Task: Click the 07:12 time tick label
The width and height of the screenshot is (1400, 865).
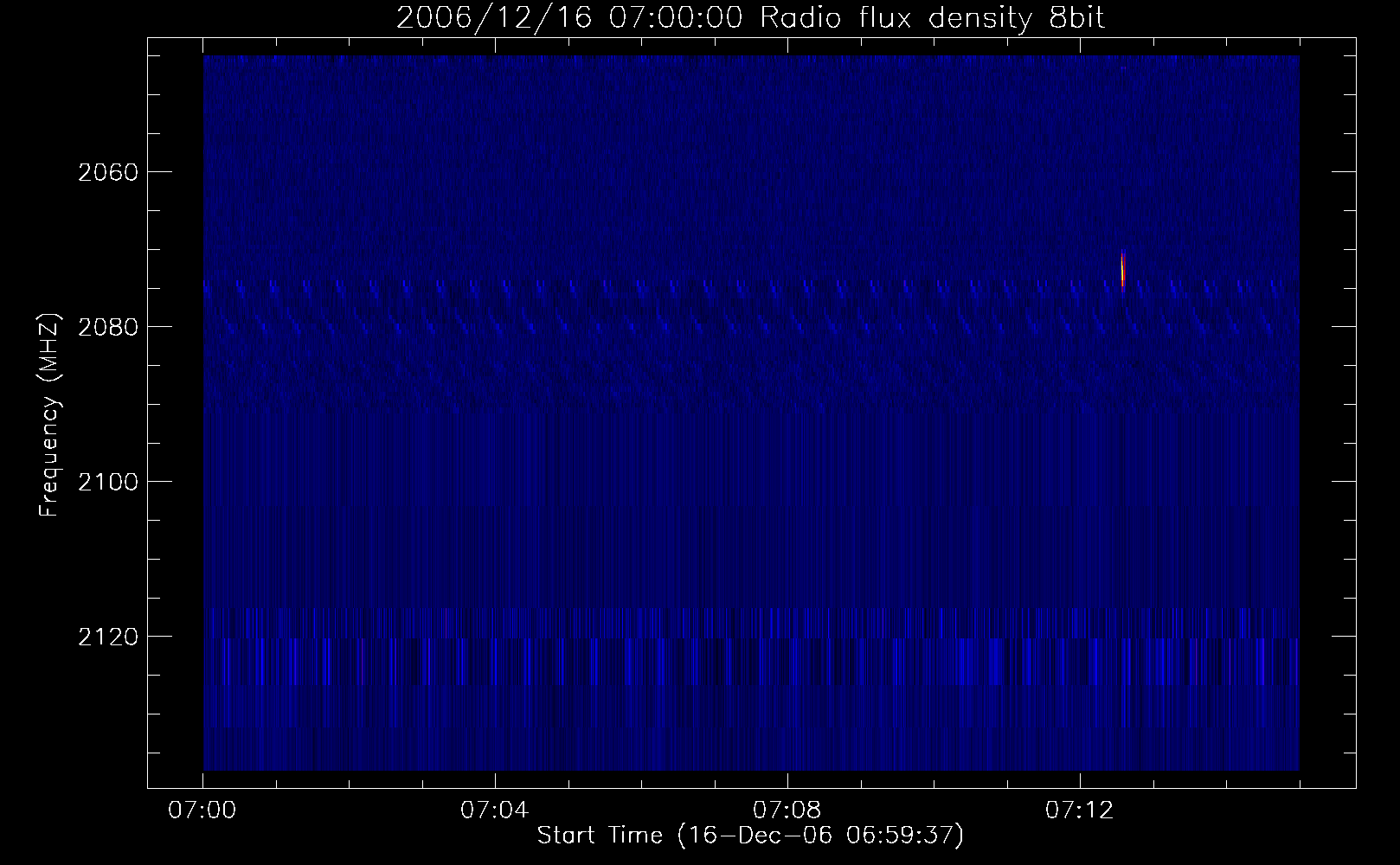Action: coord(1079,811)
